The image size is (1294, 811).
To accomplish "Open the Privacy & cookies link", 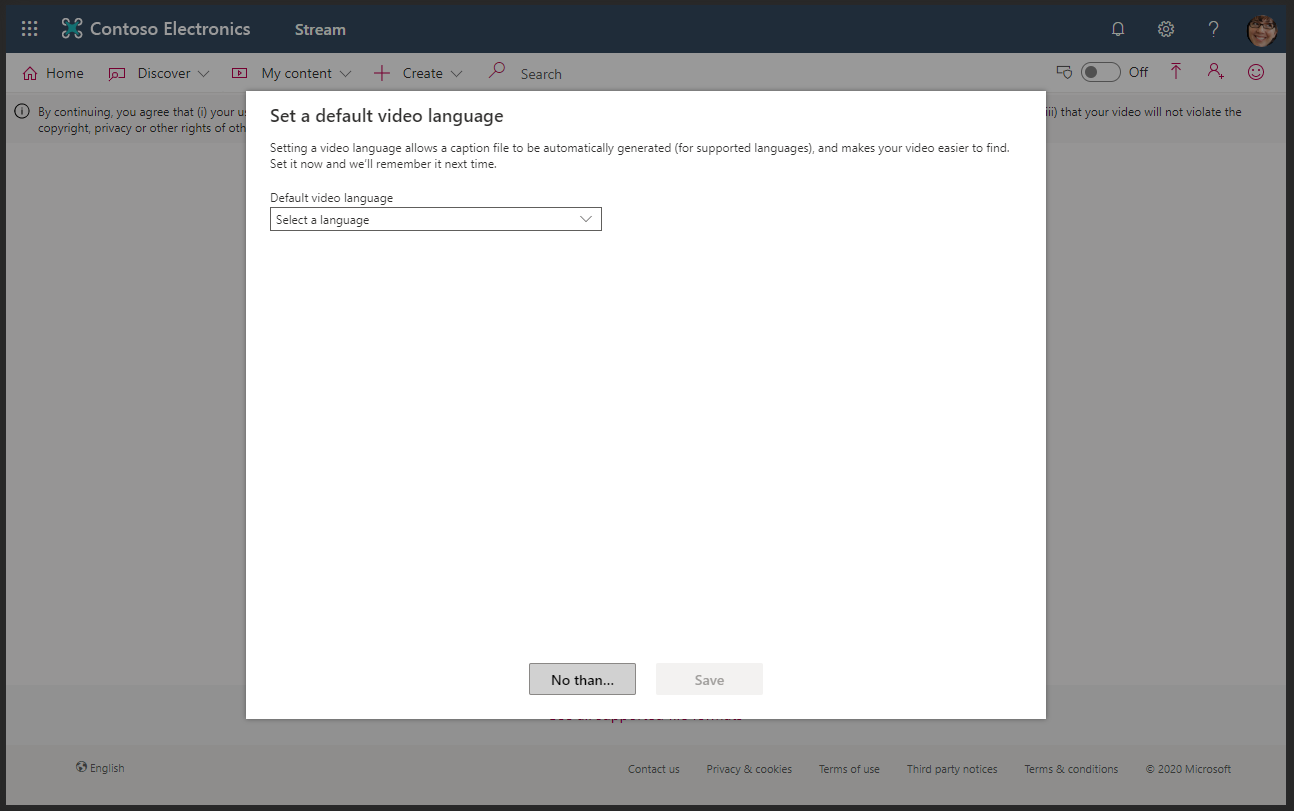I will [x=749, y=769].
